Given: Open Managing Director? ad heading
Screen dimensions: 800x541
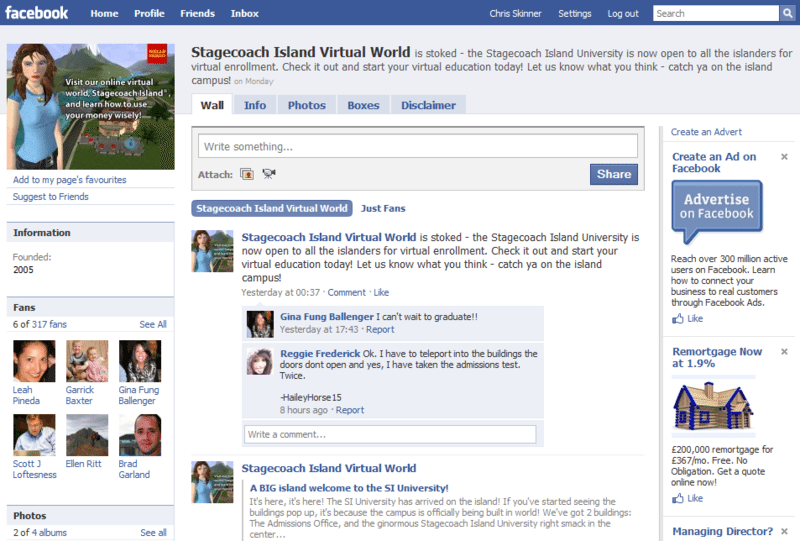Looking at the screenshot, I should (x=722, y=531).
